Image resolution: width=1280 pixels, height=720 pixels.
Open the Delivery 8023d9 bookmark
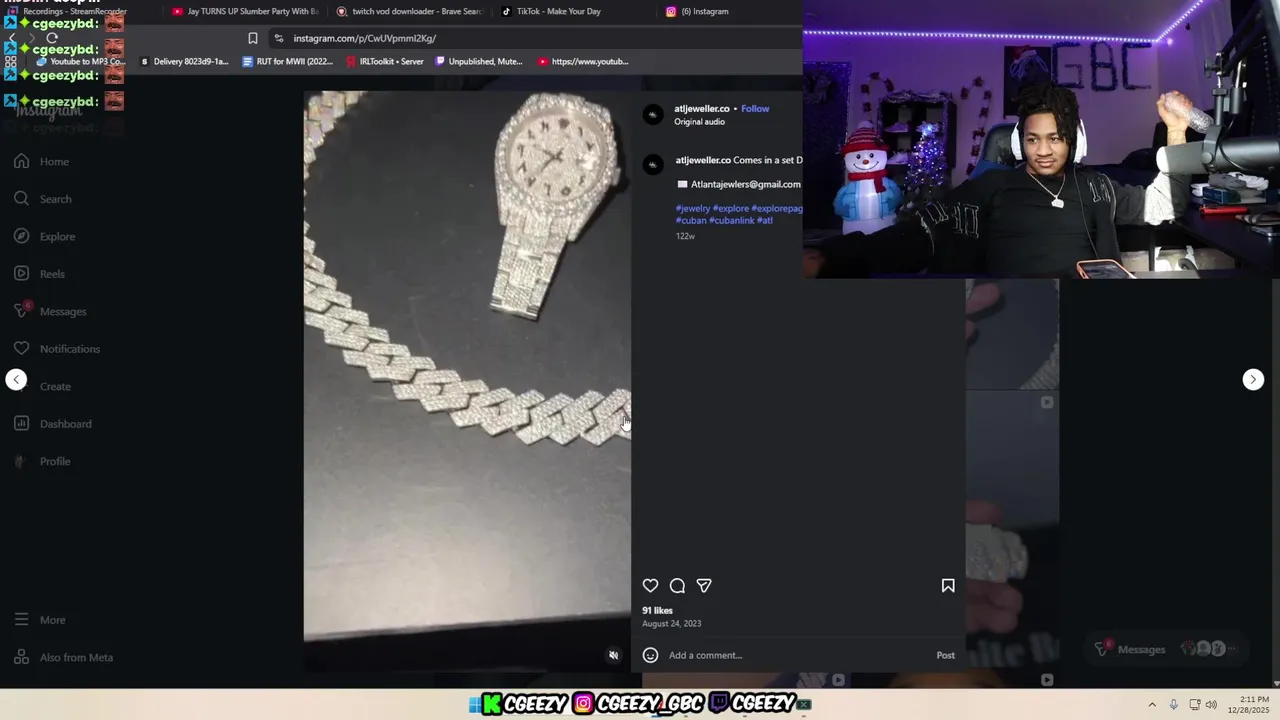click(x=184, y=61)
